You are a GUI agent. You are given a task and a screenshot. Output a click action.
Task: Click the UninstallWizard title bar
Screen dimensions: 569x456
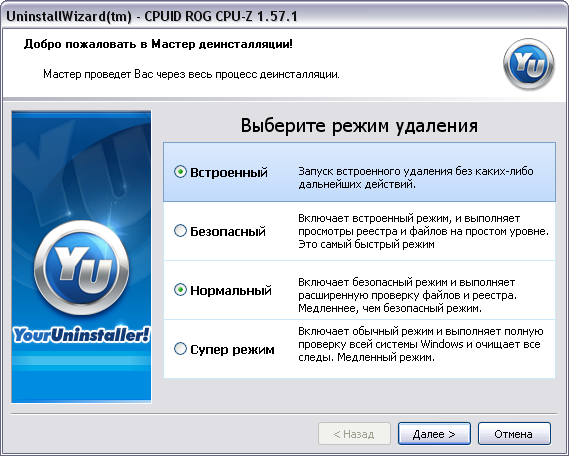point(284,16)
